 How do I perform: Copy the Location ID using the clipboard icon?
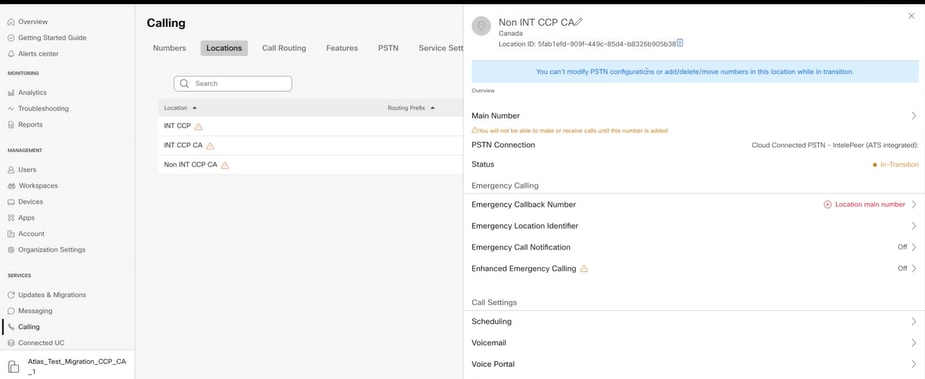[x=680, y=43]
